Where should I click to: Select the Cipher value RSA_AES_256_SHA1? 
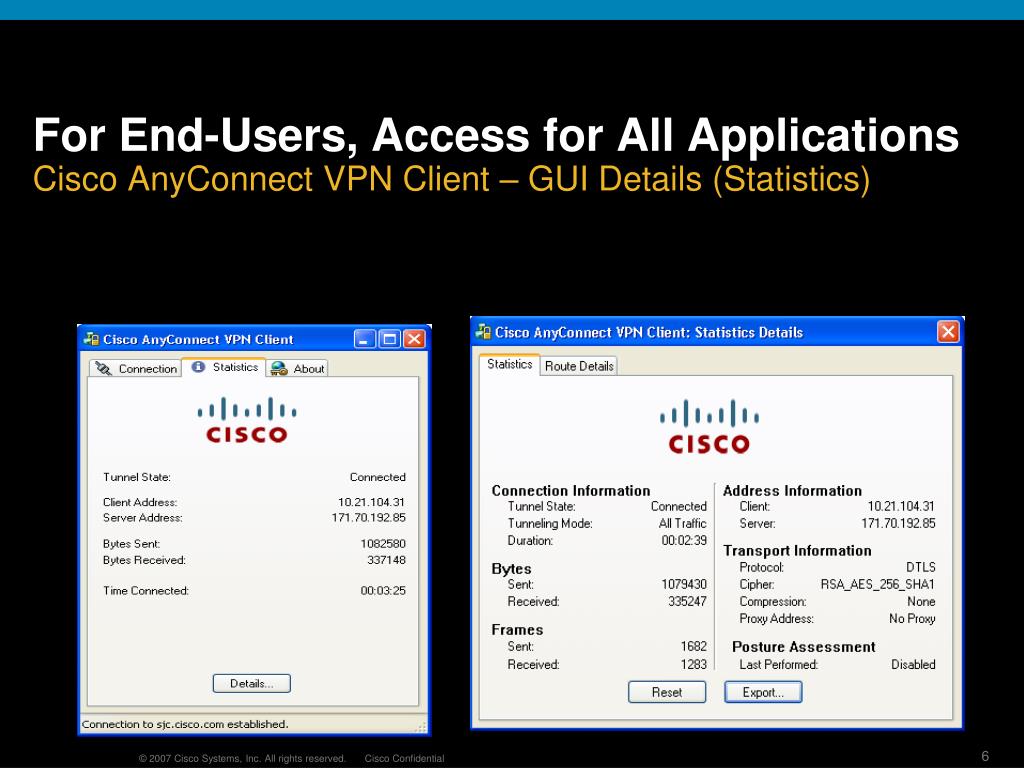coord(878,584)
